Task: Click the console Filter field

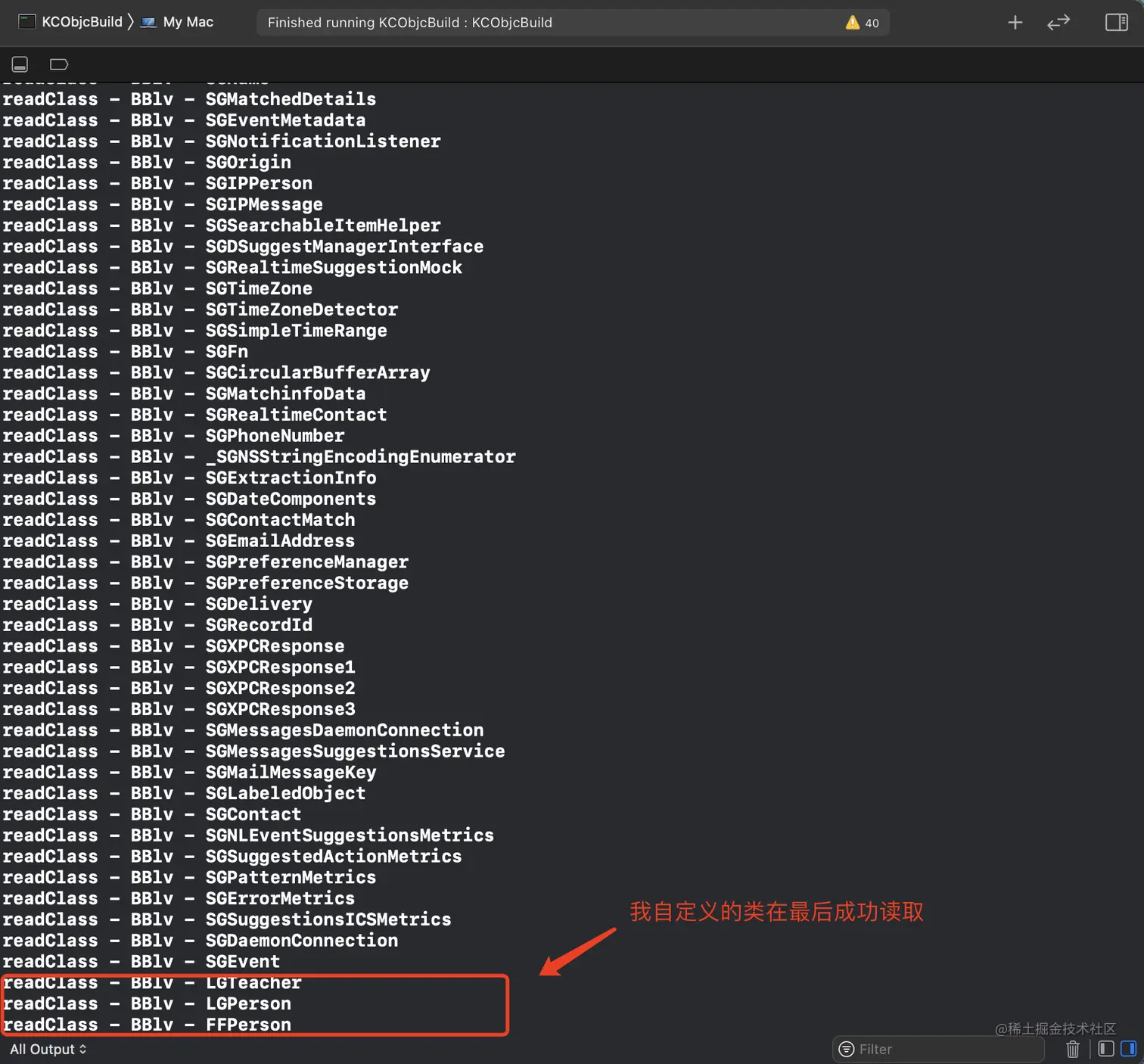Action: click(x=938, y=1049)
